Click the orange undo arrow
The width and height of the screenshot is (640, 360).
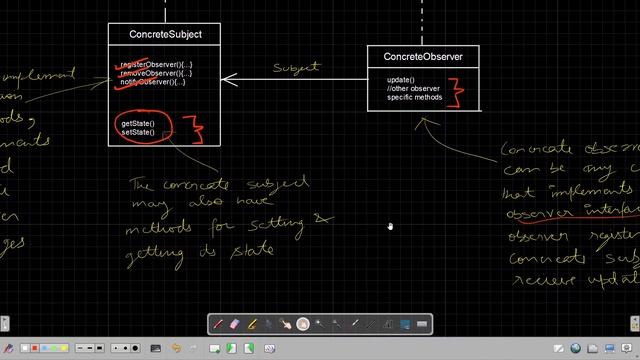pyautogui.click(x=176, y=348)
